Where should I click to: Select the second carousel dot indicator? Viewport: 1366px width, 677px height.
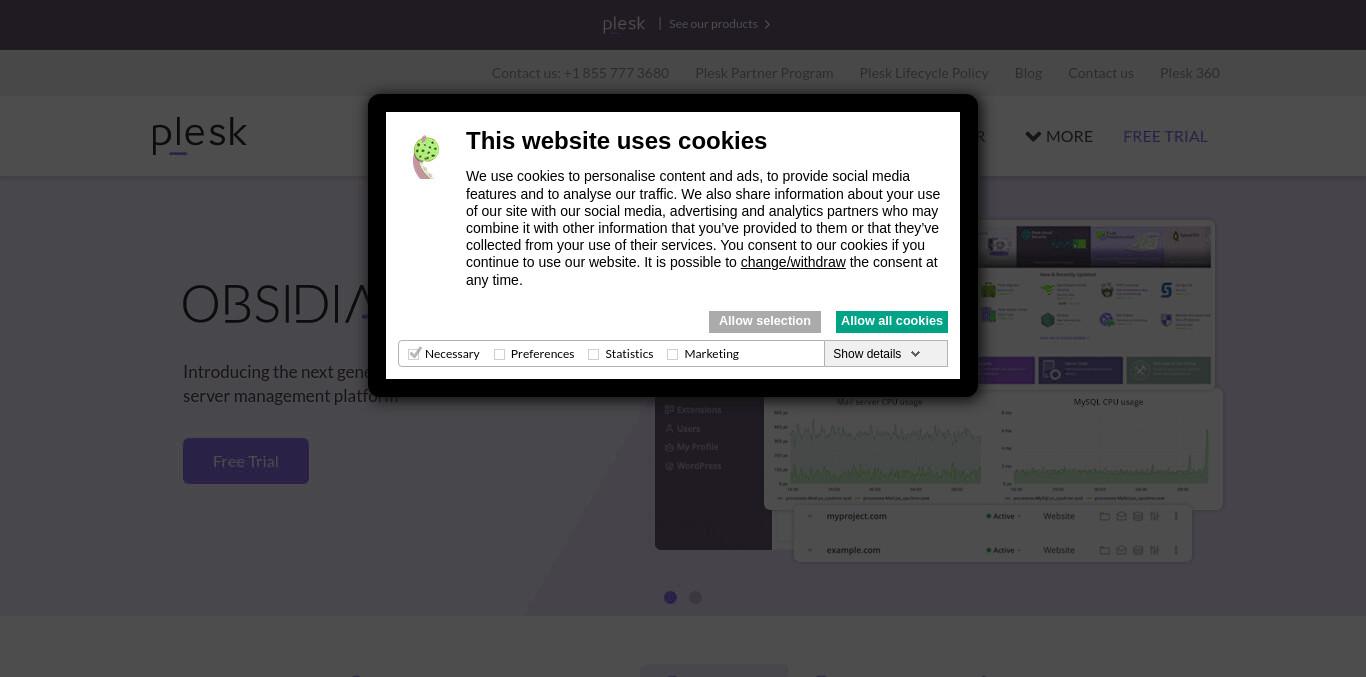pyautogui.click(x=695, y=597)
